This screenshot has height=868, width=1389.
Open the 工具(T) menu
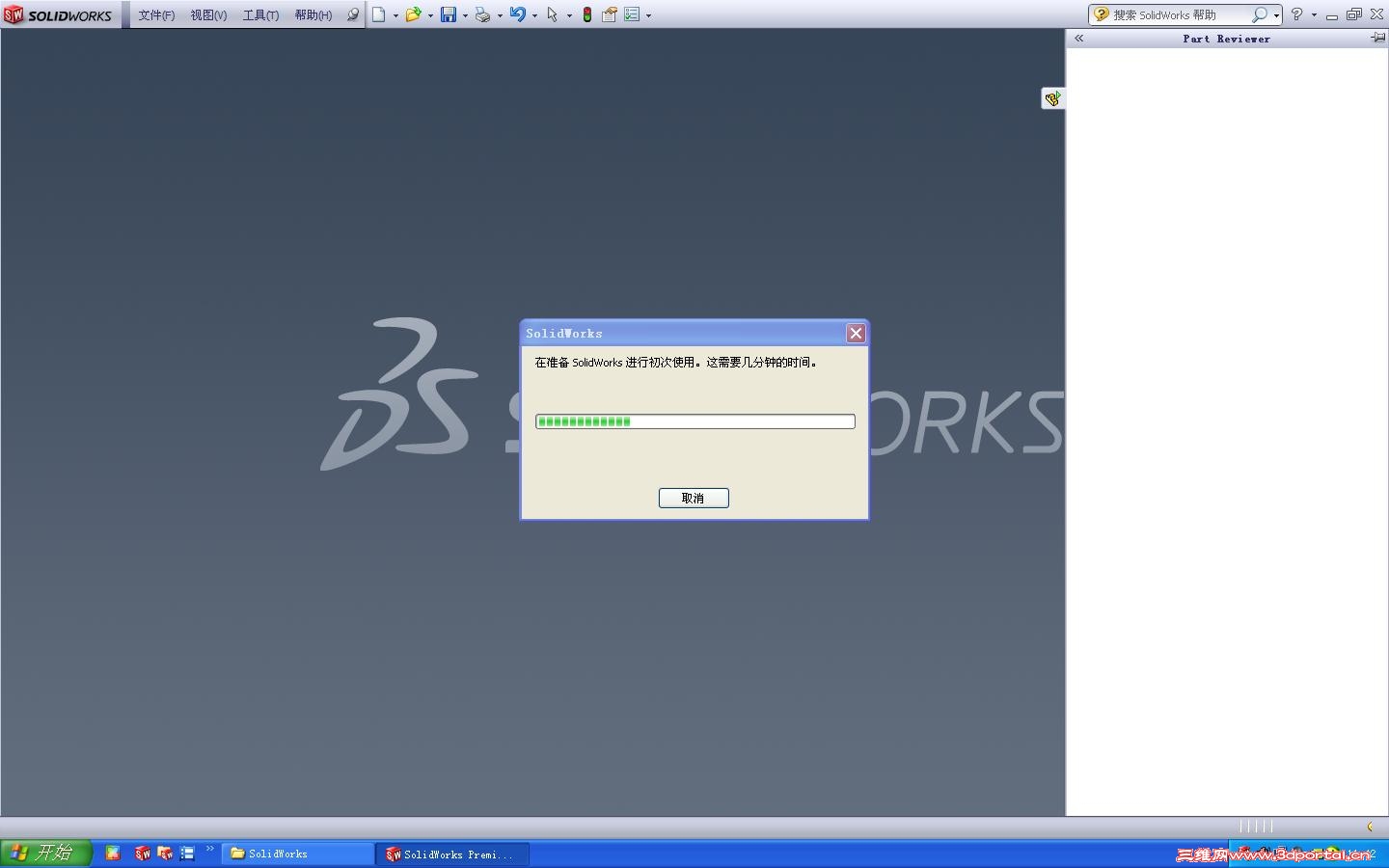pos(260,15)
